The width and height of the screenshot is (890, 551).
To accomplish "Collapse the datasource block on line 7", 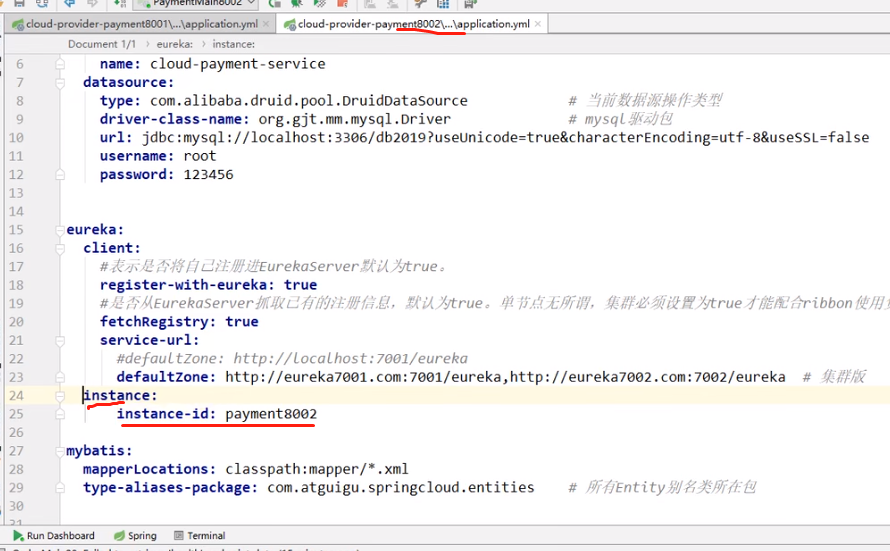I will pyautogui.click(x=60, y=83).
